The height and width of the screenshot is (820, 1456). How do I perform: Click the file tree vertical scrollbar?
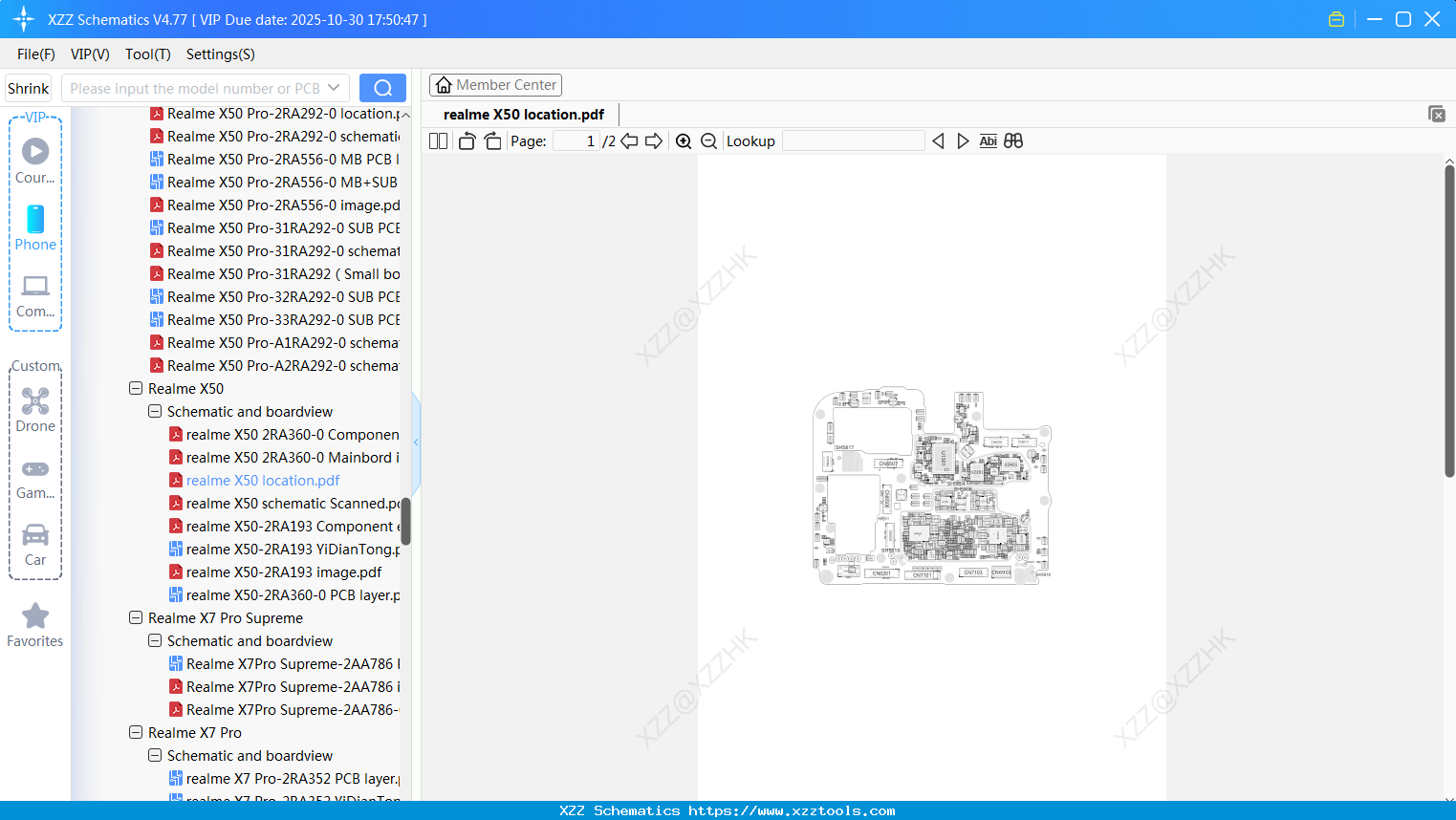(x=405, y=521)
